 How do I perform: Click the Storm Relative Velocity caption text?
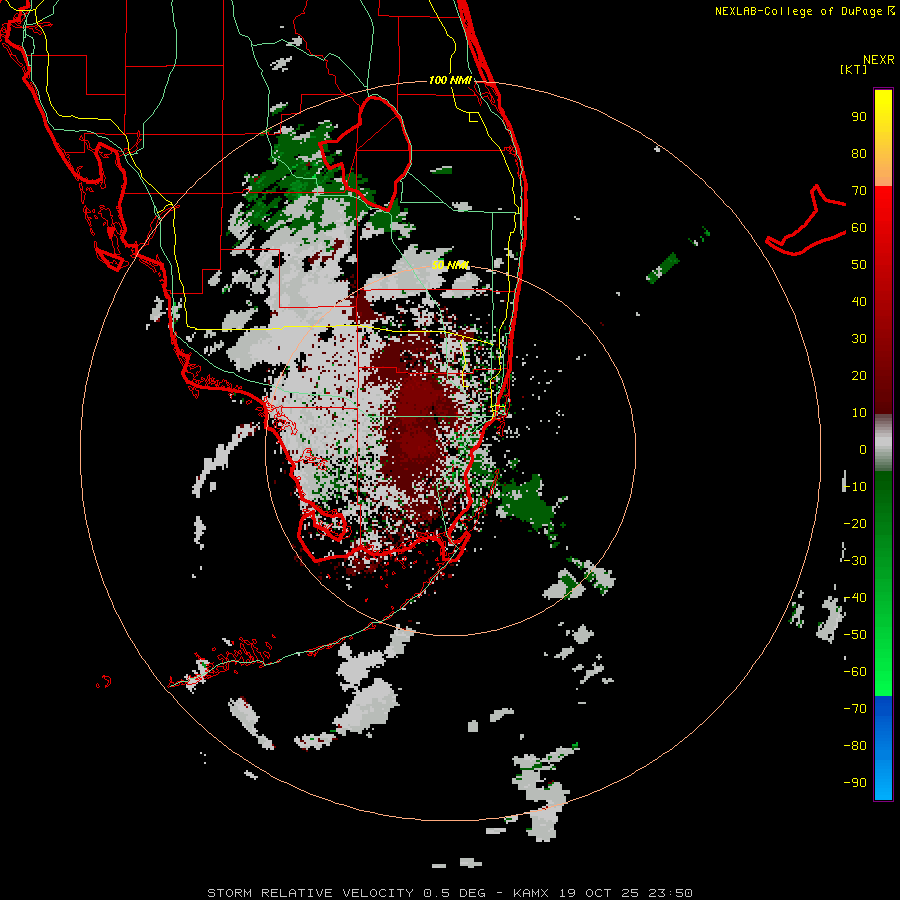click(449, 893)
